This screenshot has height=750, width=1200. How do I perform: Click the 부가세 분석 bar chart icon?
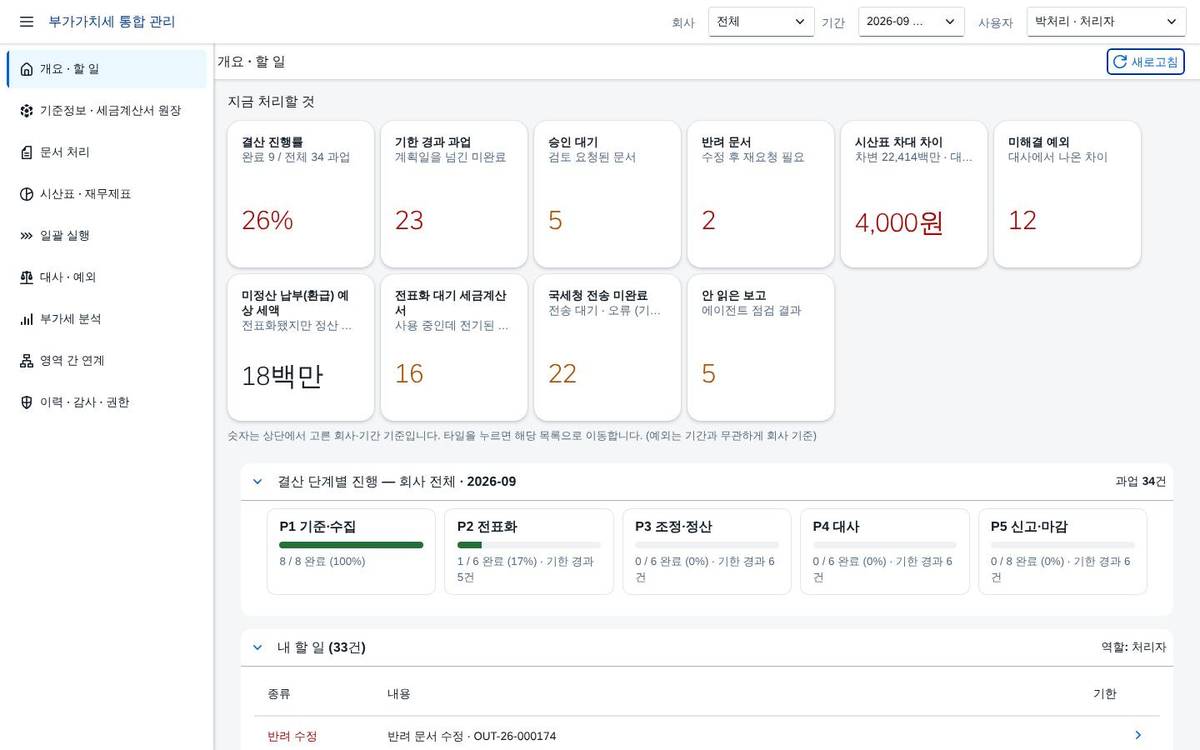click(26, 319)
